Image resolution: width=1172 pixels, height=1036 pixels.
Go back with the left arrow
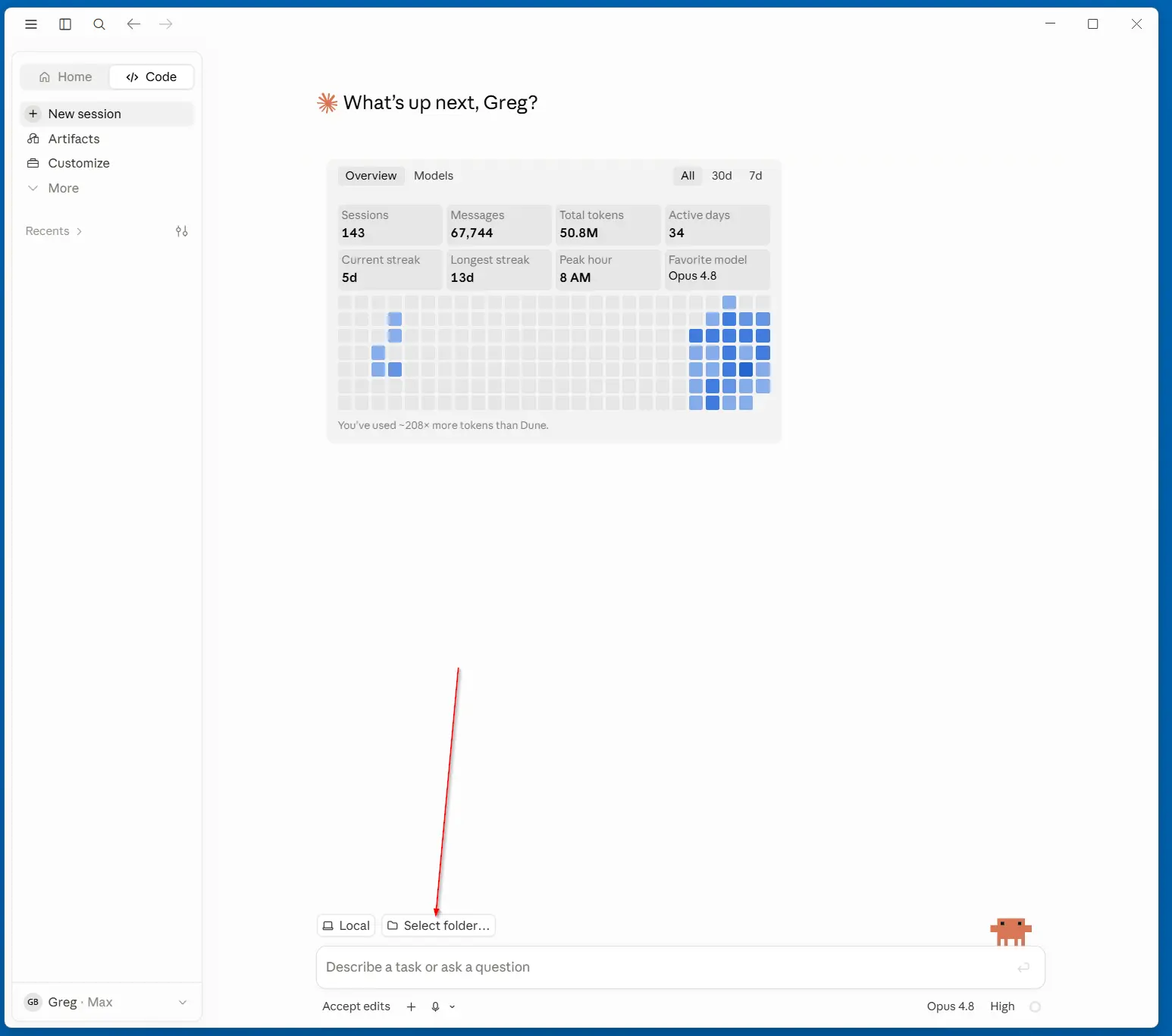(x=133, y=24)
